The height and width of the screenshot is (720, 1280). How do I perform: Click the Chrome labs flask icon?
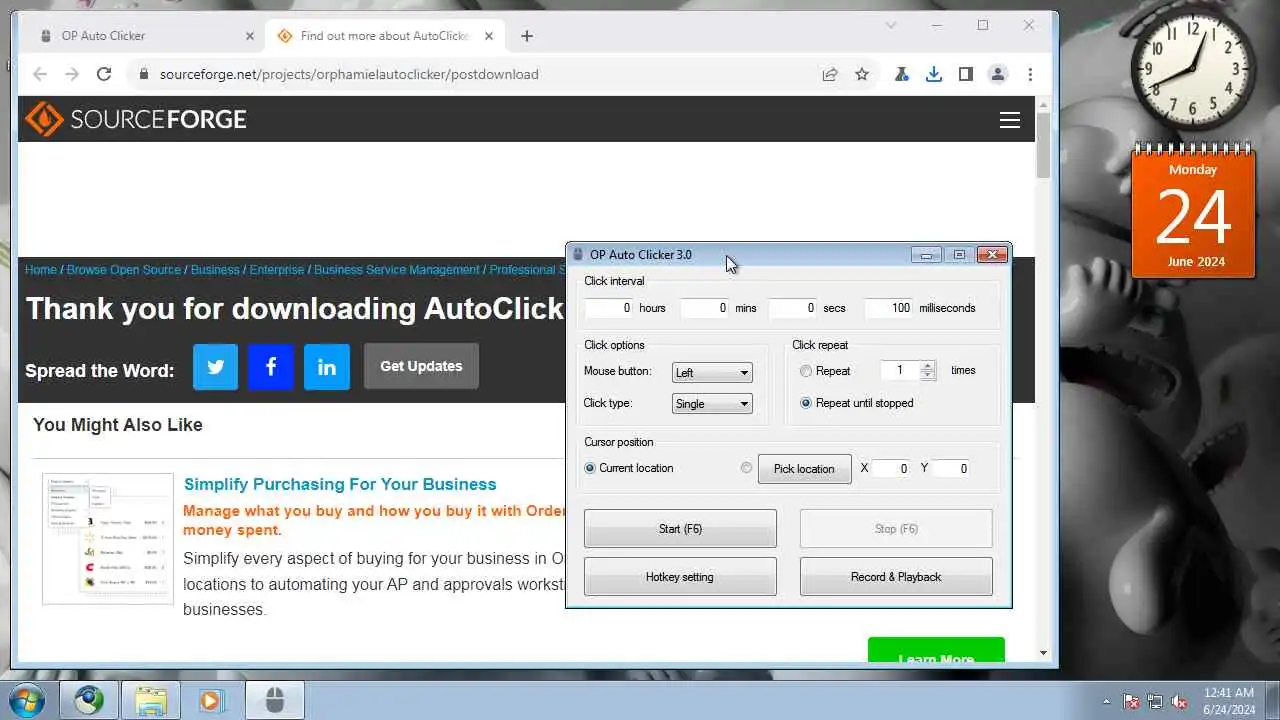click(x=902, y=74)
